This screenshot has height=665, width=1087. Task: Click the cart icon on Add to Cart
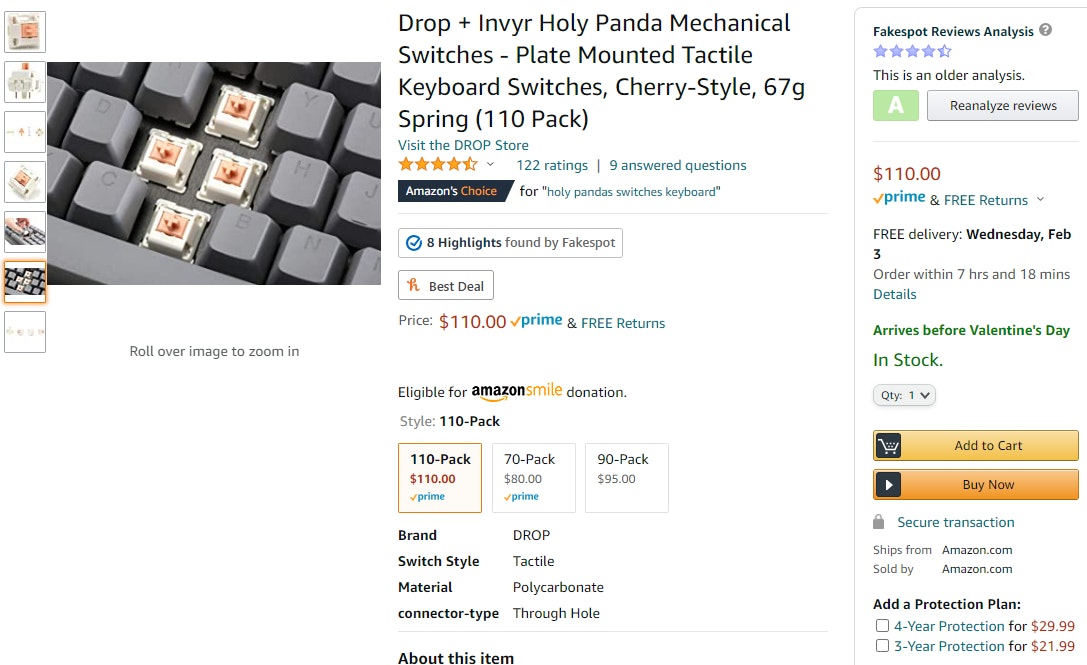(888, 446)
